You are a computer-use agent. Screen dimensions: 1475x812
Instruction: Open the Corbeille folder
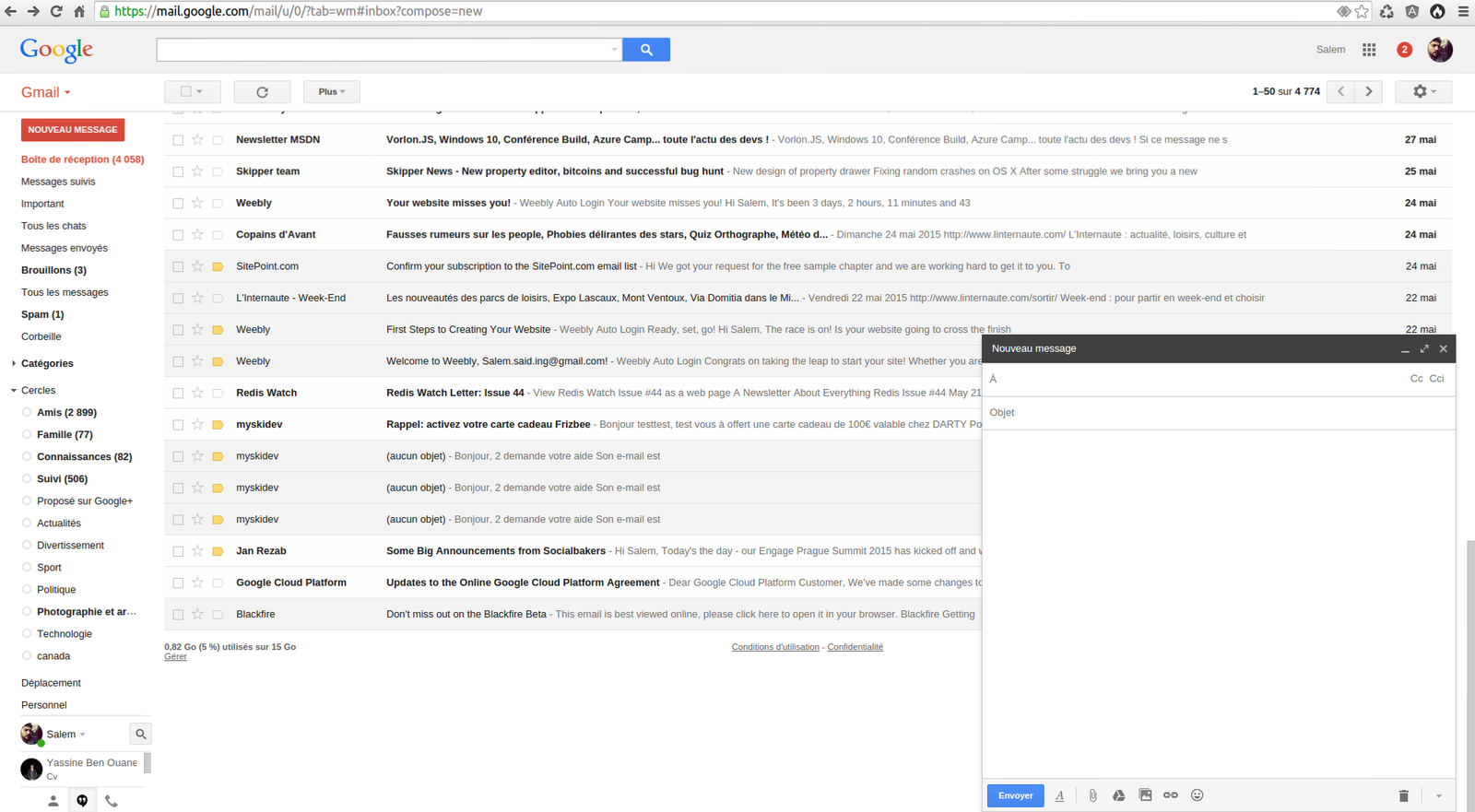click(x=41, y=336)
